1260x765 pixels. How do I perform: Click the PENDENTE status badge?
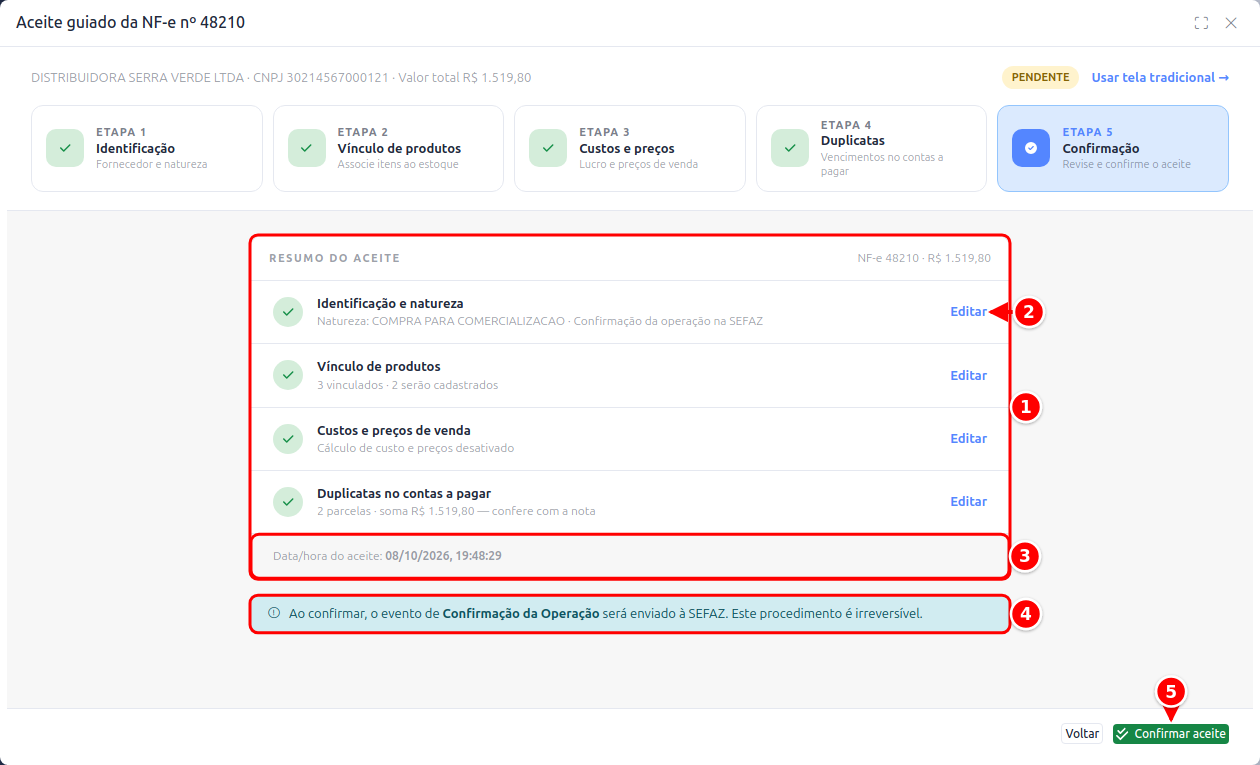tap(1040, 77)
